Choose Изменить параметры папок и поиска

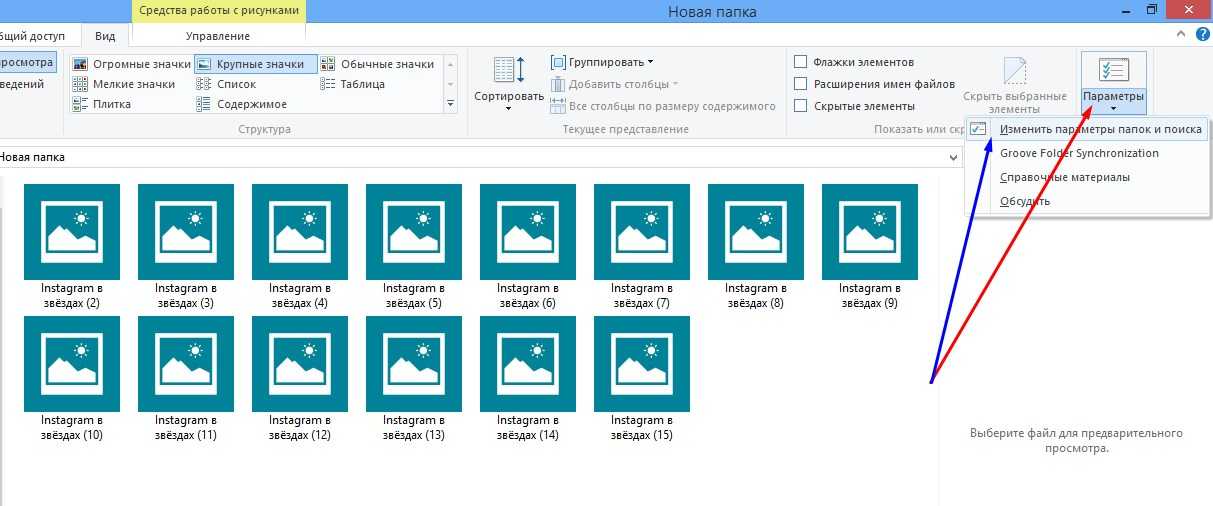(x=1087, y=129)
